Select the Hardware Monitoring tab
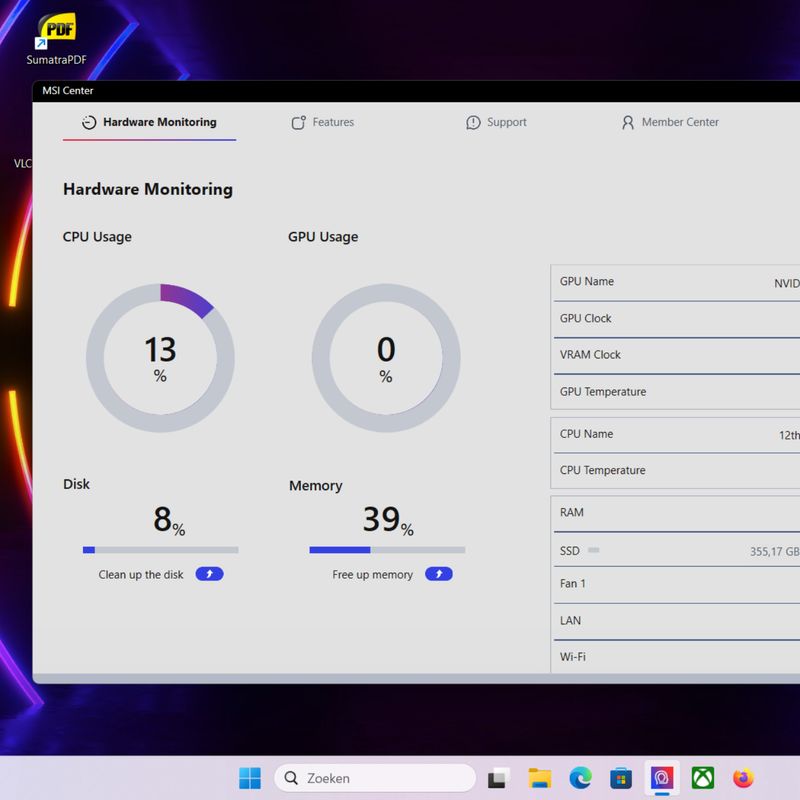 coord(149,122)
